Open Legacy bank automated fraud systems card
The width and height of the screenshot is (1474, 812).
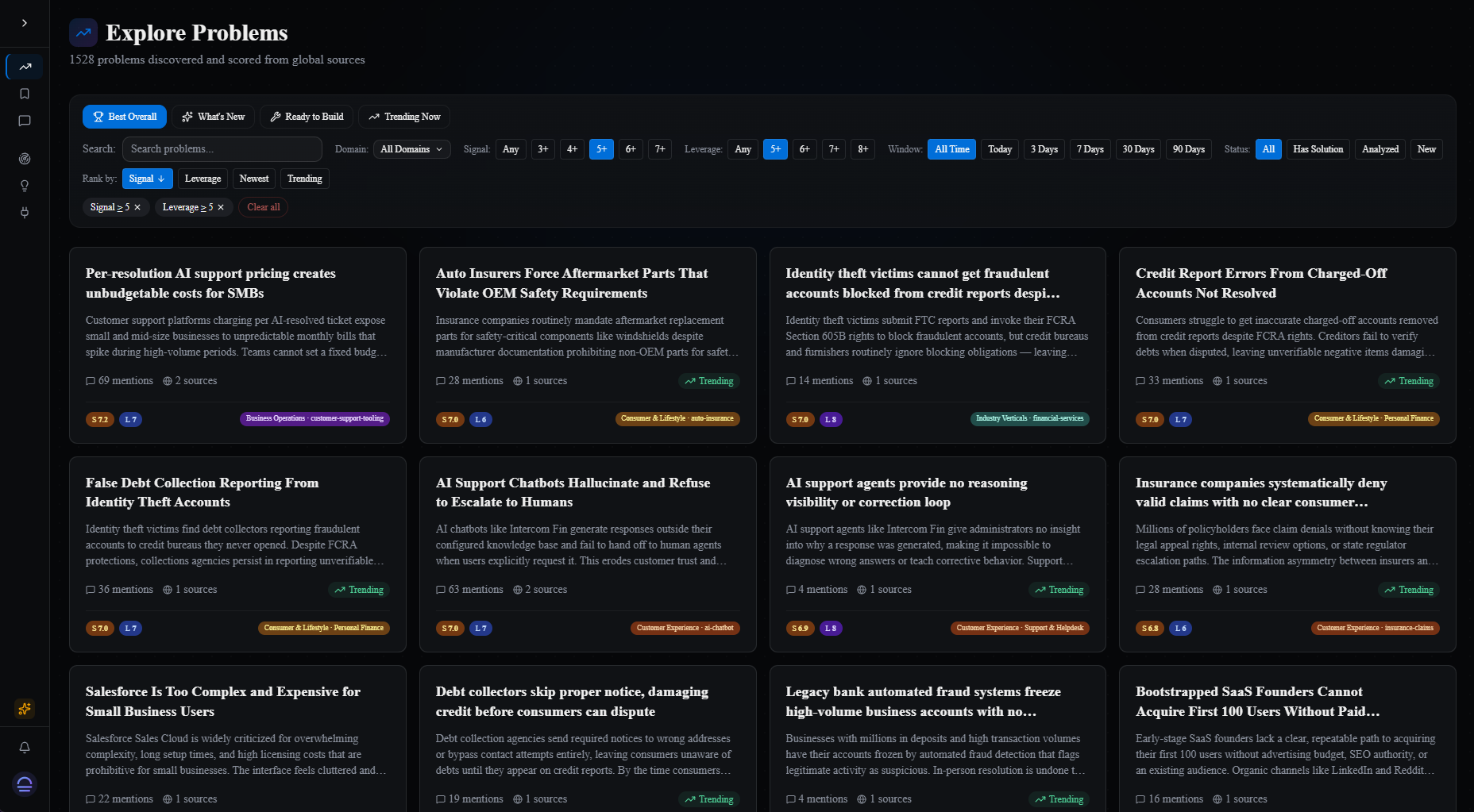tap(938, 738)
